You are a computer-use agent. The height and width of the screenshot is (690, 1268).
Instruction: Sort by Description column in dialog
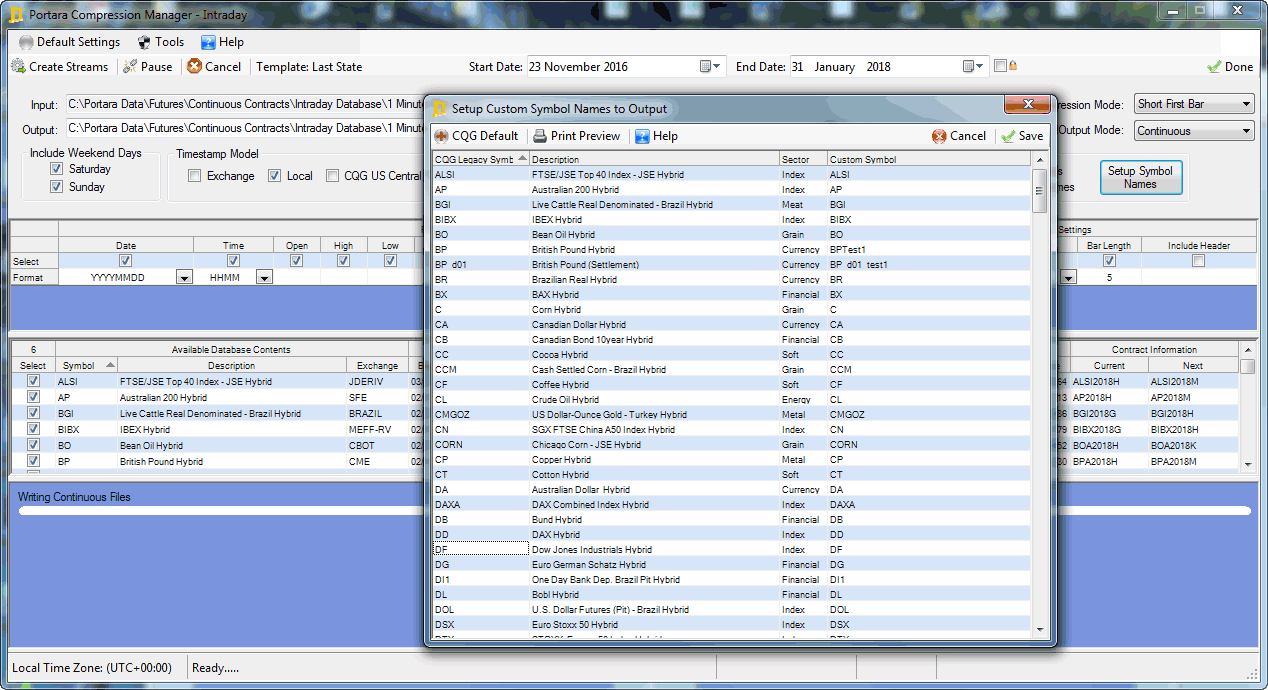pos(654,159)
